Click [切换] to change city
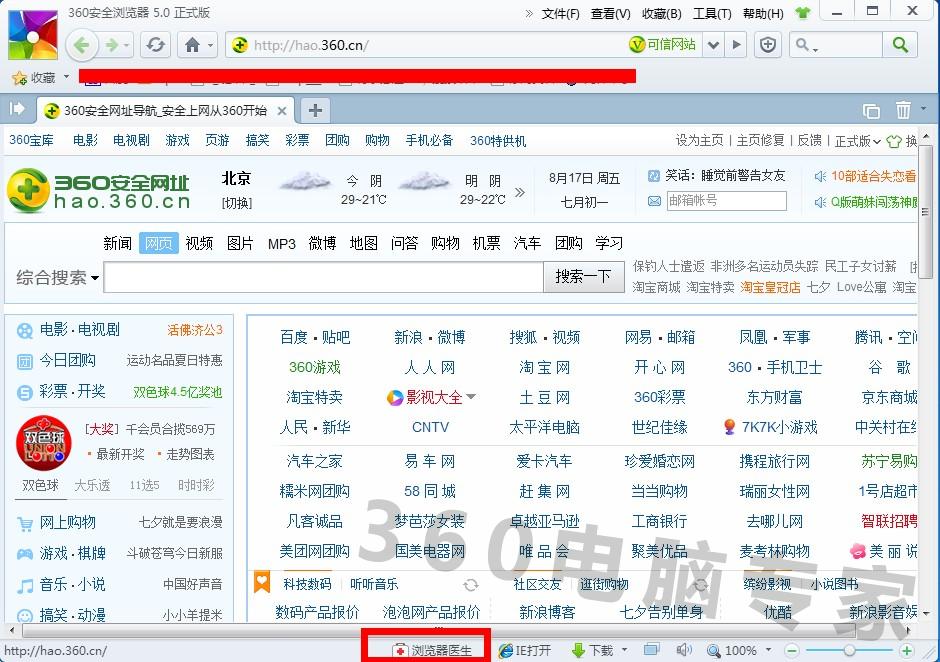Screen dimensions: 940x662 click(236, 203)
